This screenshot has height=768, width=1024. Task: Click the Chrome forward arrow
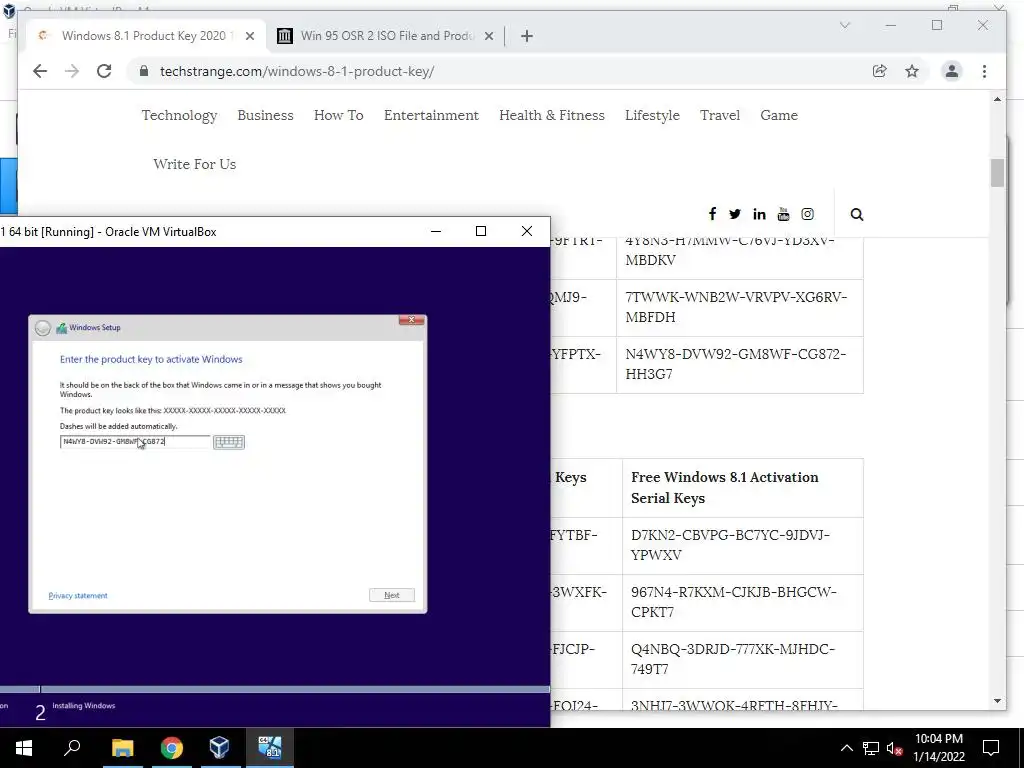(x=72, y=71)
